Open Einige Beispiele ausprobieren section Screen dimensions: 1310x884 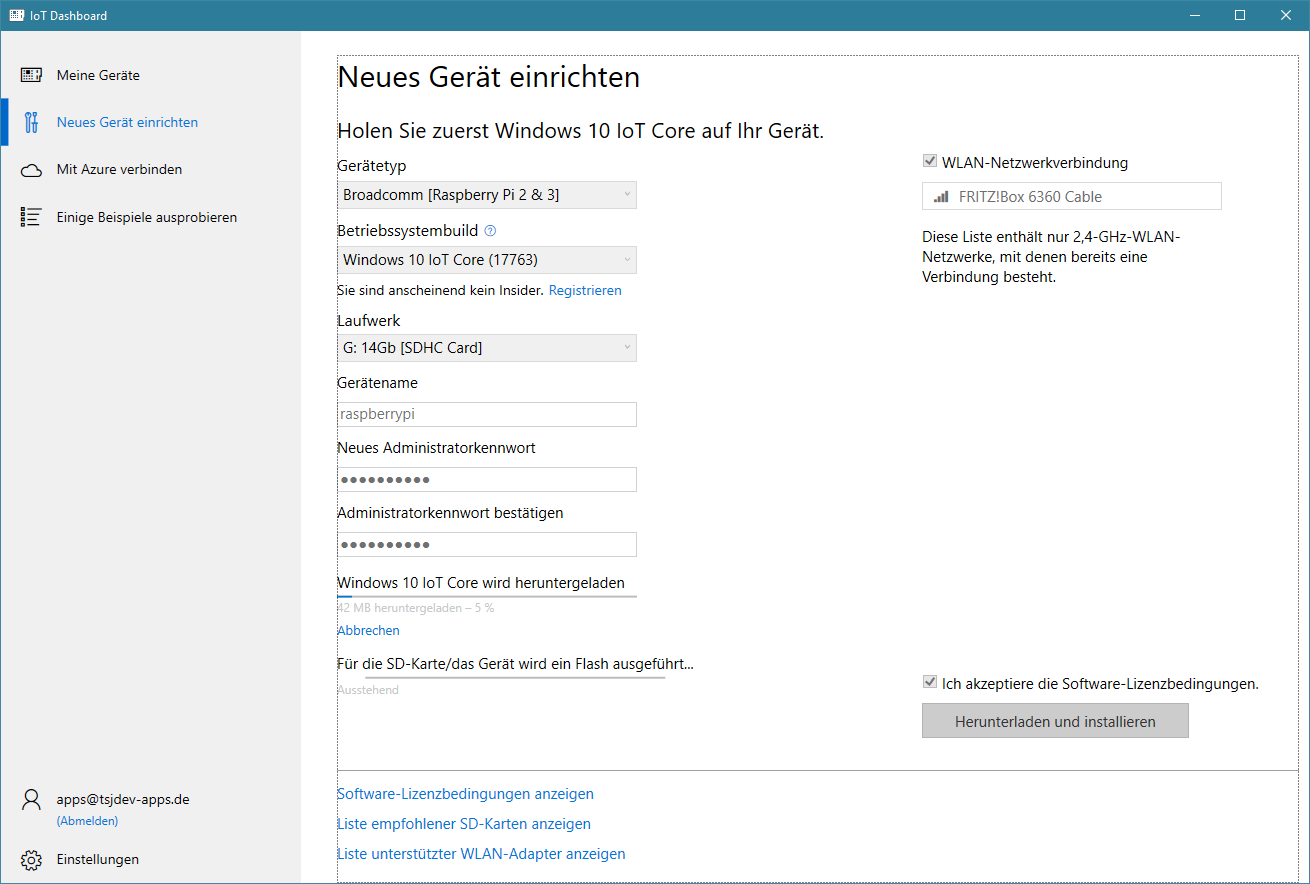pyautogui.click(x=146, y=217)
